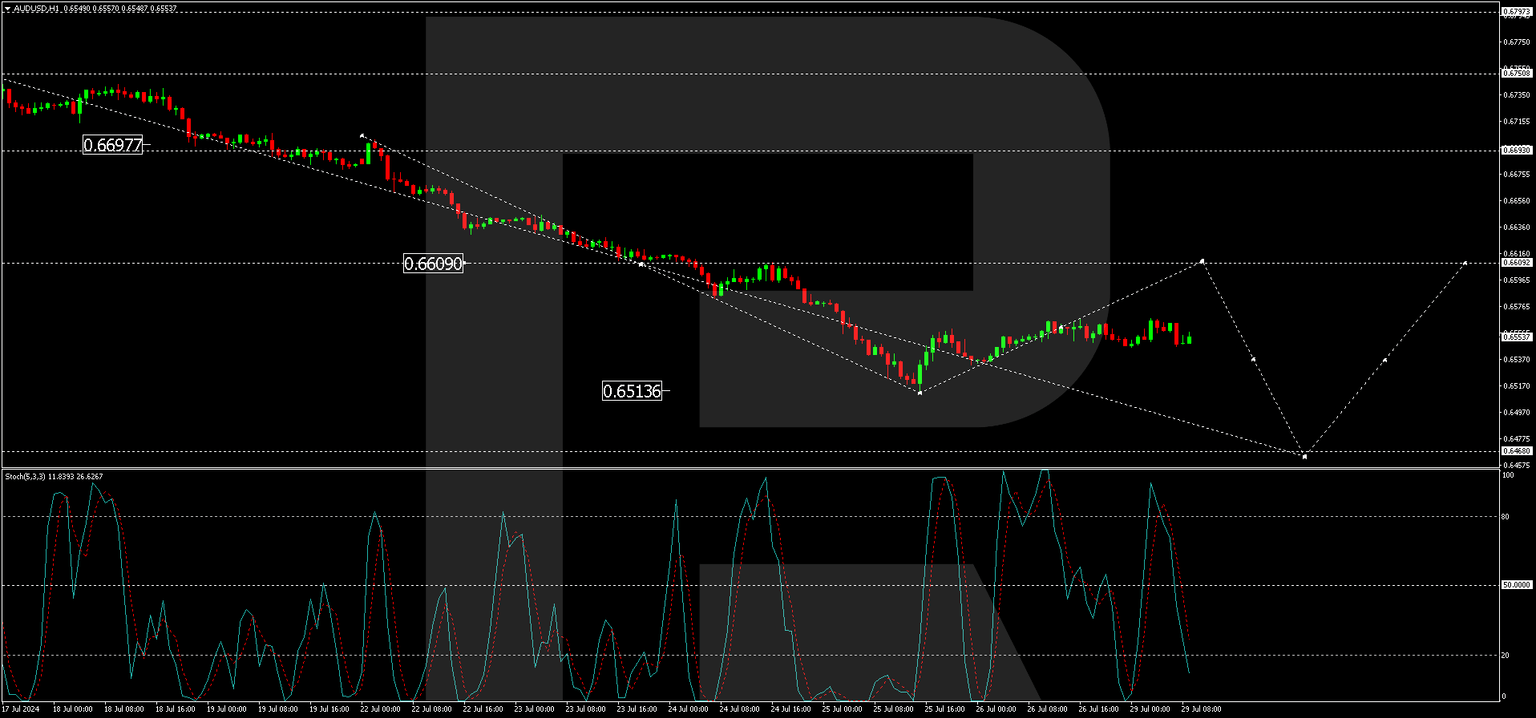Select the 0.66977 price annotation label
Screen dimensions: 1536x718
coord(113,145)
